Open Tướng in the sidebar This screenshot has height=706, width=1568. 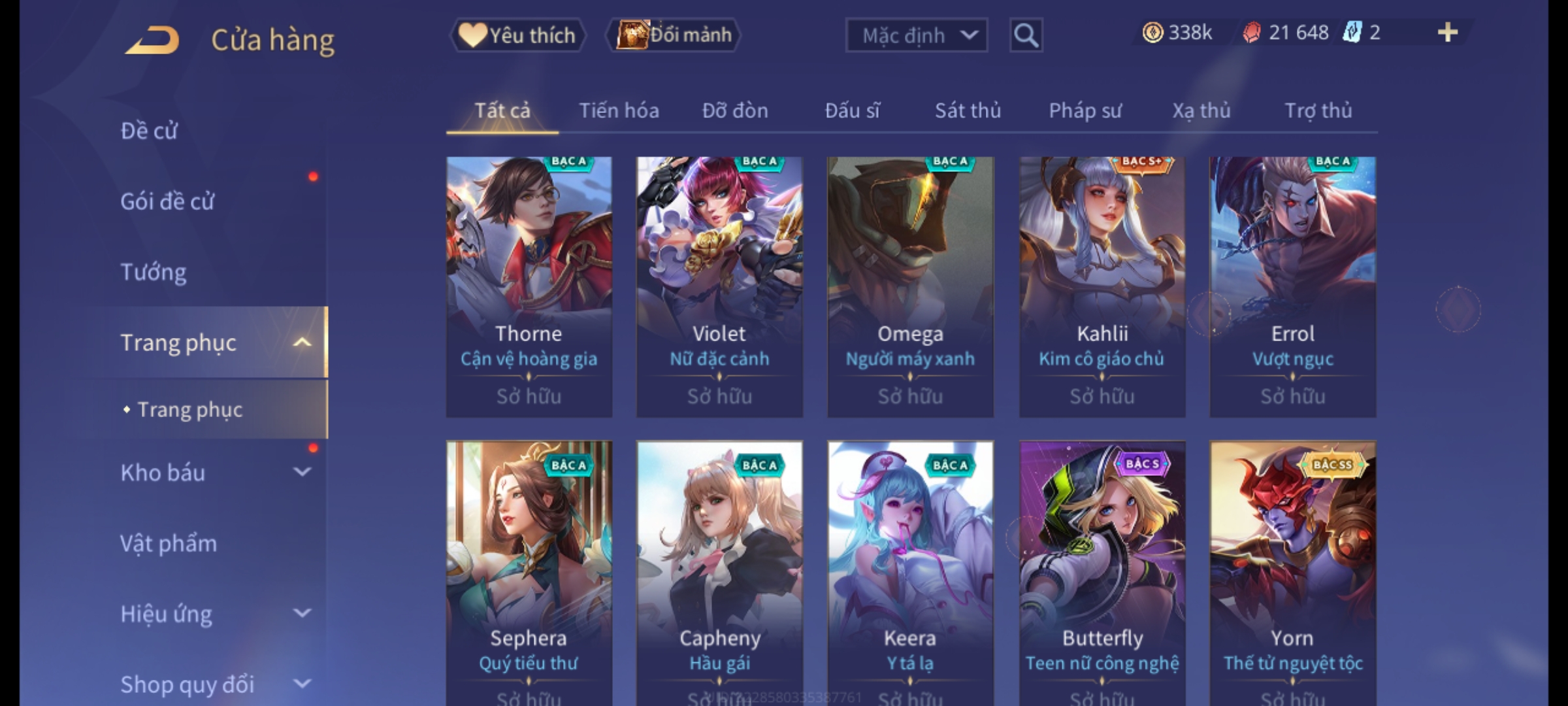pyautogui.click(x=154, y=272)
